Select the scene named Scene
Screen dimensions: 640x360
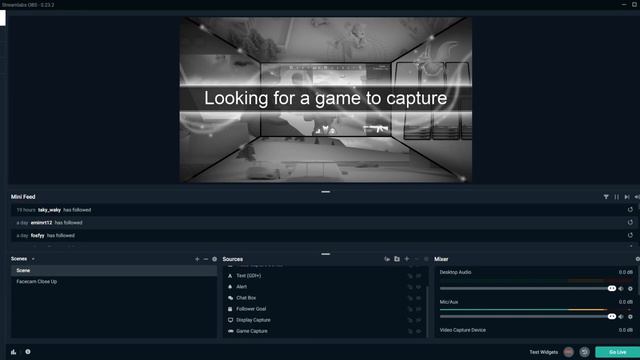point(114,270)
